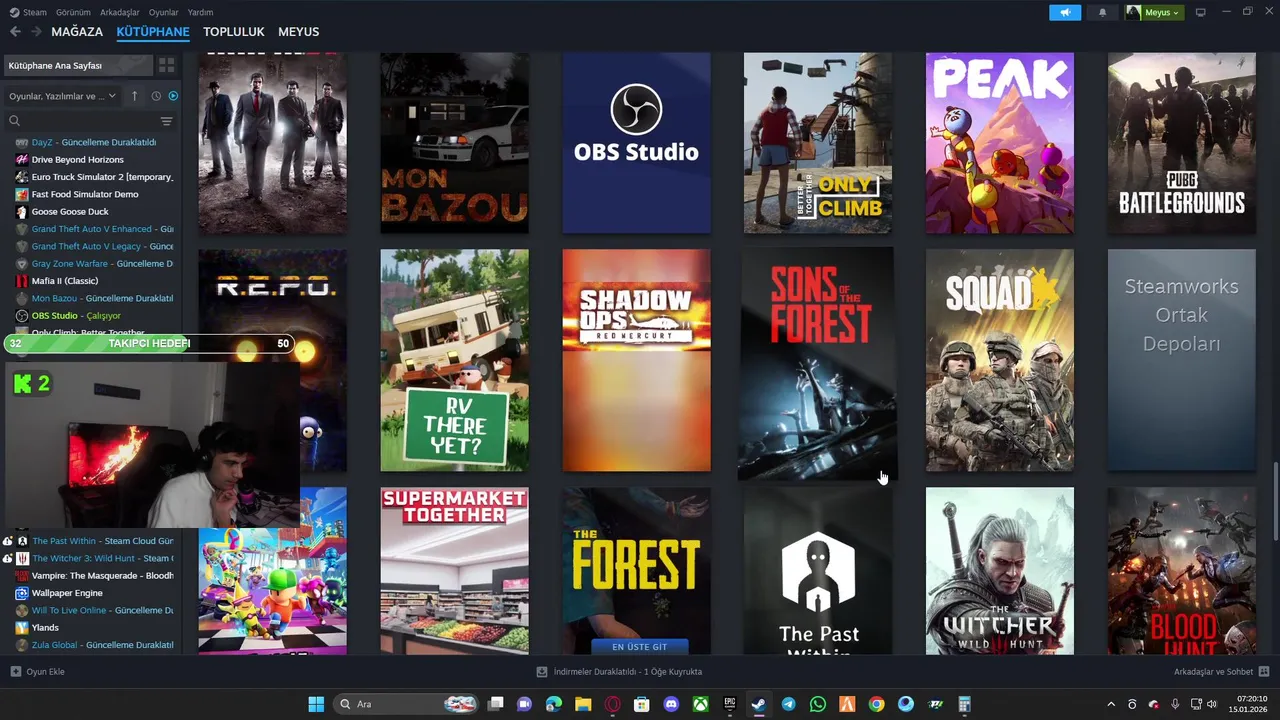Open the Steam announcements megaphone button

click(1065, 12)
